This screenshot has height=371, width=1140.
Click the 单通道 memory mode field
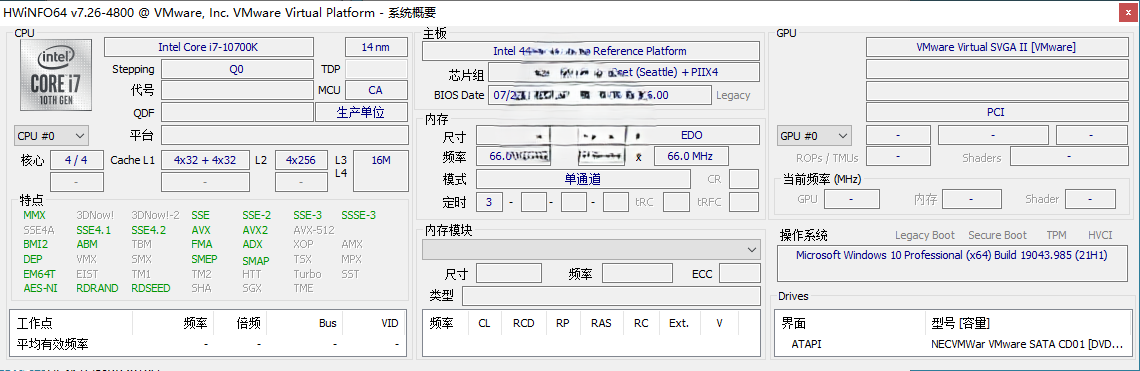click(x=583, y=179)
